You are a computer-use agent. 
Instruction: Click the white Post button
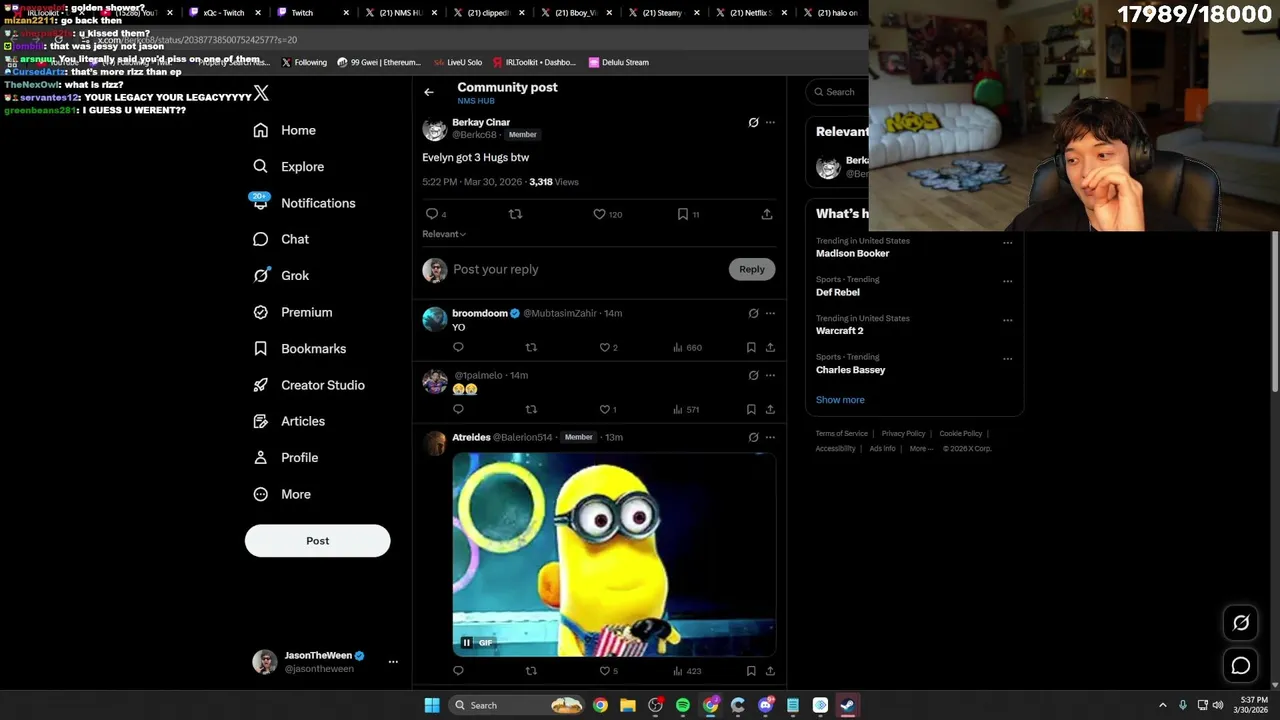[317, 541]
